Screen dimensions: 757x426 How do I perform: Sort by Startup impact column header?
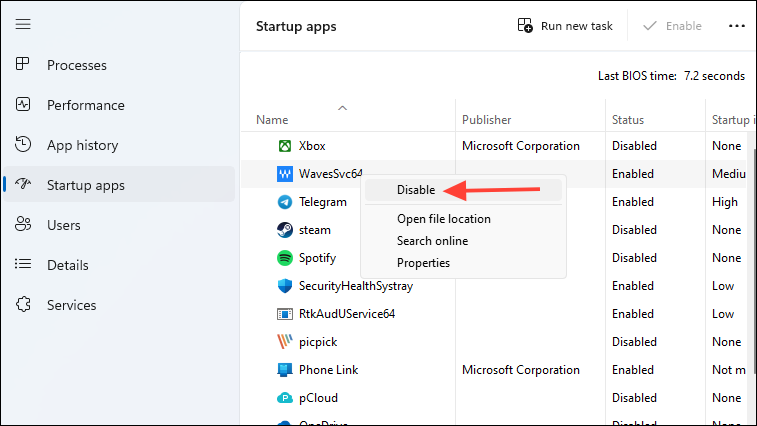[732, 120]
